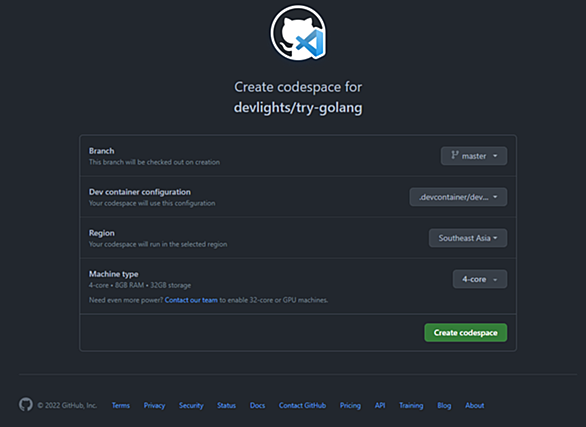Open the About footer link
The height and width of the screenshot is (427, 586).
pos(475,405)
